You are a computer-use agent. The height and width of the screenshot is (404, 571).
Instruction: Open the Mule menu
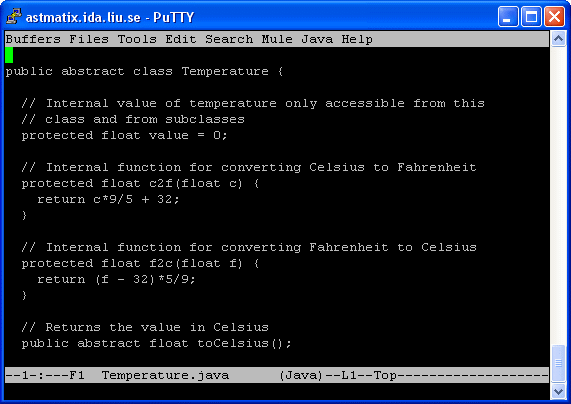pyautogui.click(x=277, y=39)
